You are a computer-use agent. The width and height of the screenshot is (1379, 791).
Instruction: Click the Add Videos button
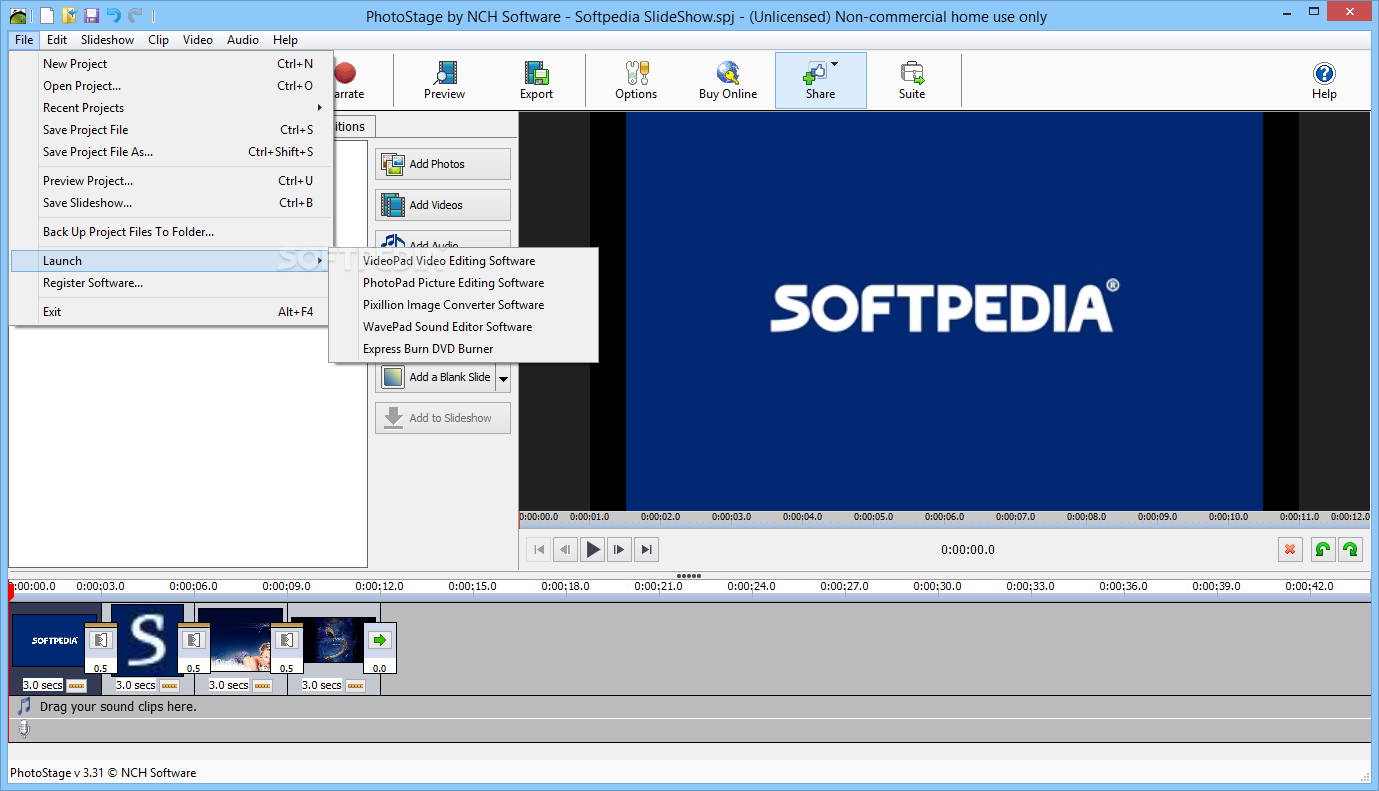(x=443, y=205)
